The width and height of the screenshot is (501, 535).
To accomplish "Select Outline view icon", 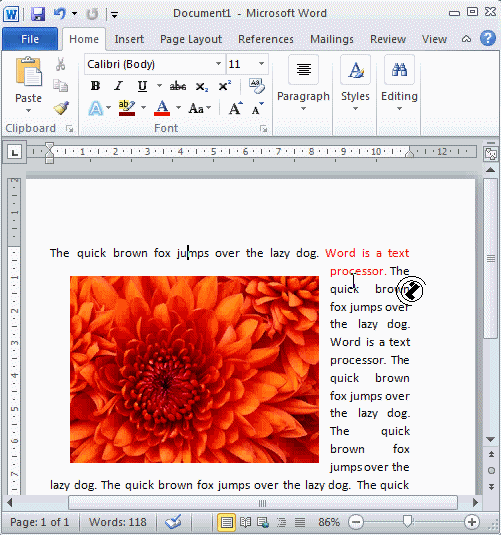I will [x=282, y=522].
